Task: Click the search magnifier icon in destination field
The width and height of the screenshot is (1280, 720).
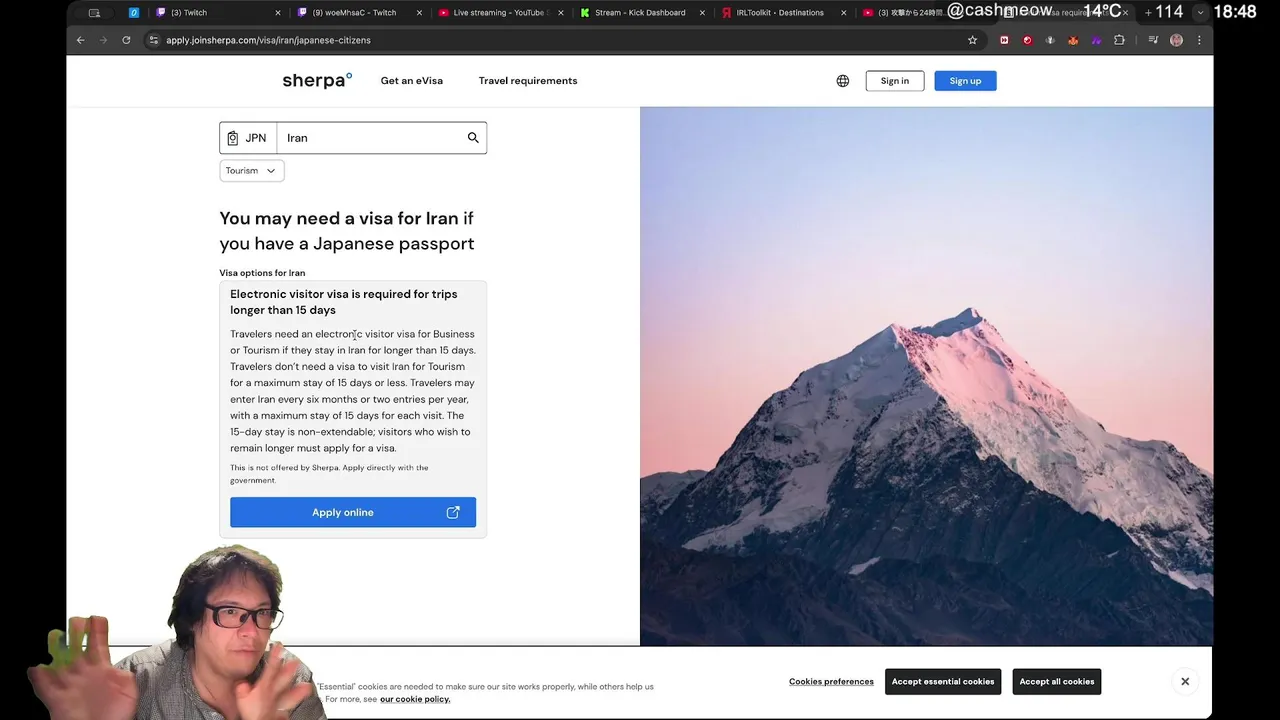Action: (473, 138)
